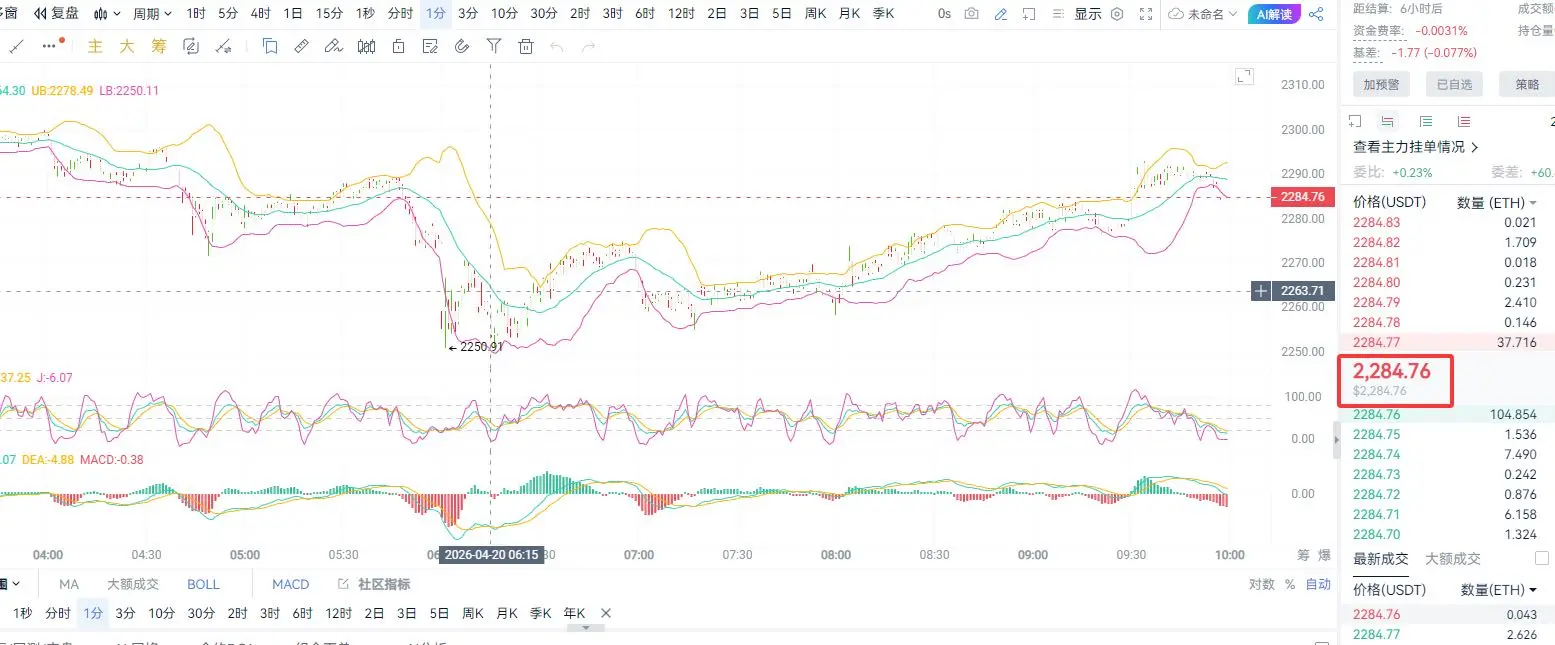The height and width of the screenshot is (645, 1555).
Task: Click the 加预警 add alert button
Action: pos(1382,85)
